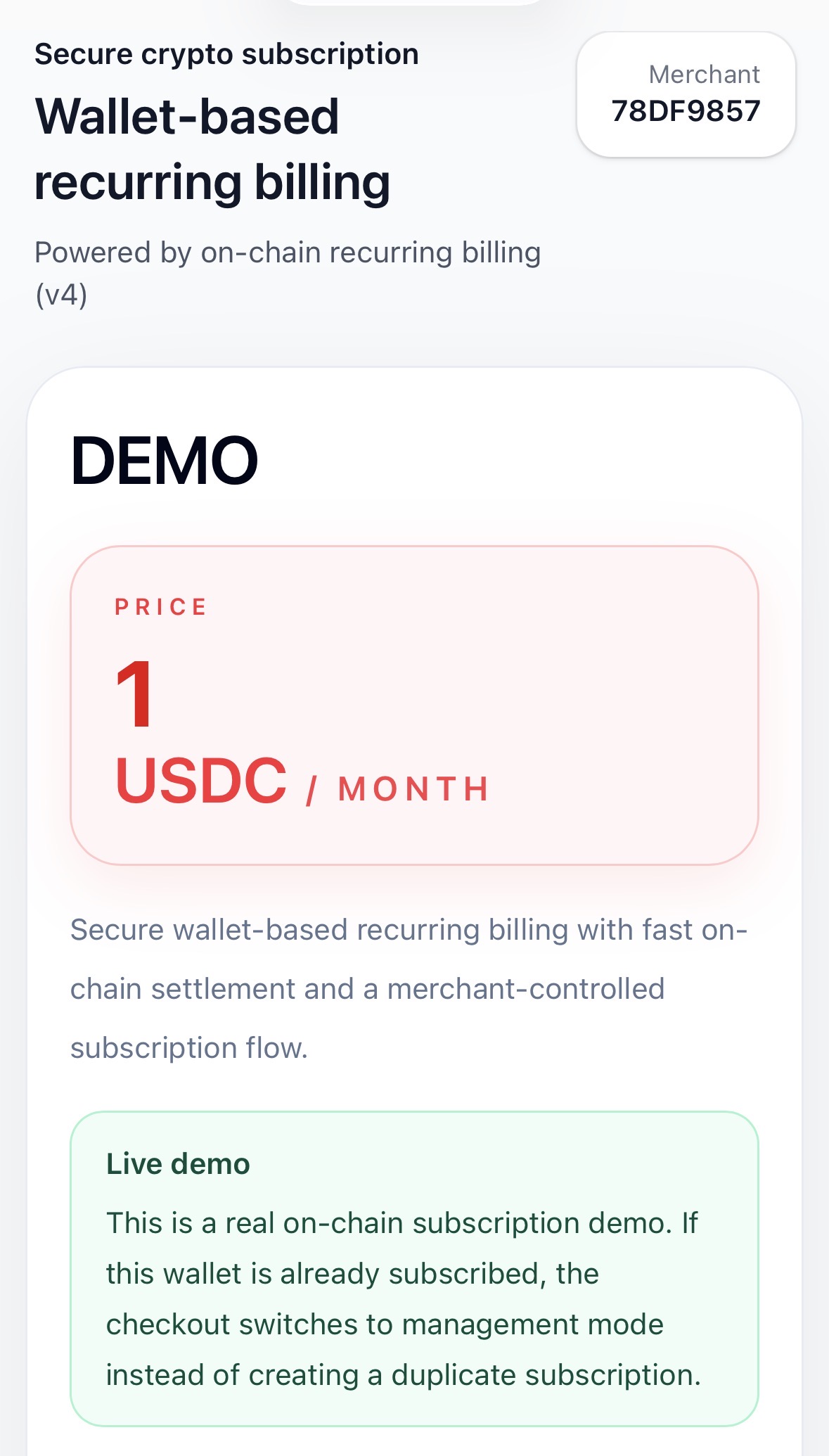
Task: Select the merchant code 78DF9857
Action: (x=686, y=111)
